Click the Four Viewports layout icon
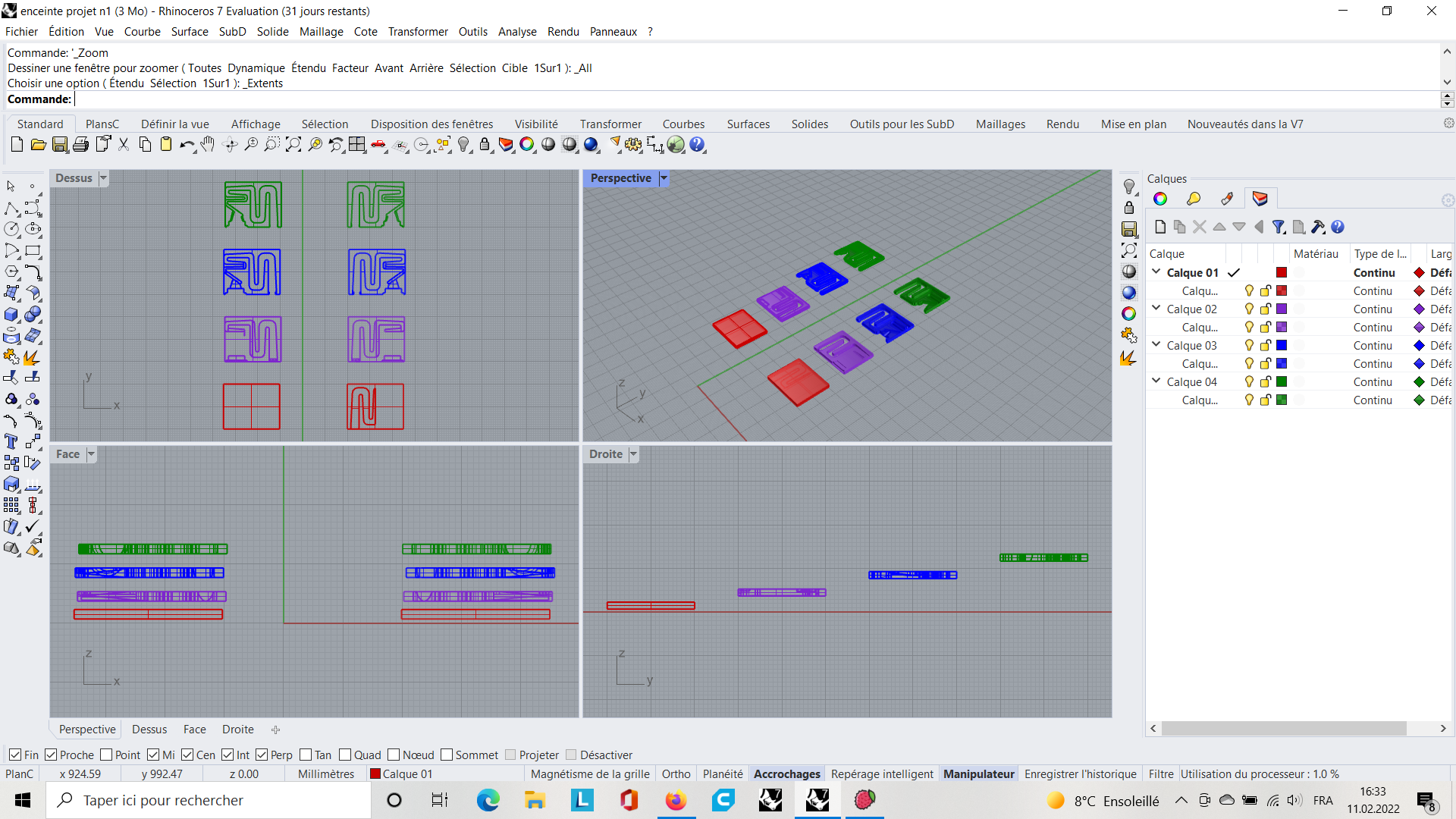Screen dimensions: 1456x819 point(357,144)
